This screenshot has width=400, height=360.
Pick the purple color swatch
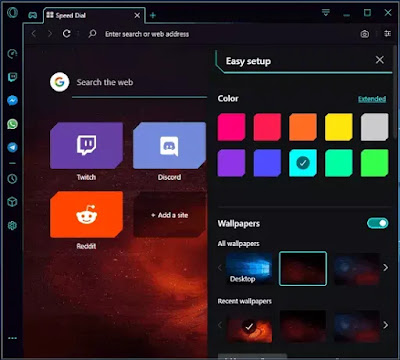pyautogui.click(x=232, y=163)
